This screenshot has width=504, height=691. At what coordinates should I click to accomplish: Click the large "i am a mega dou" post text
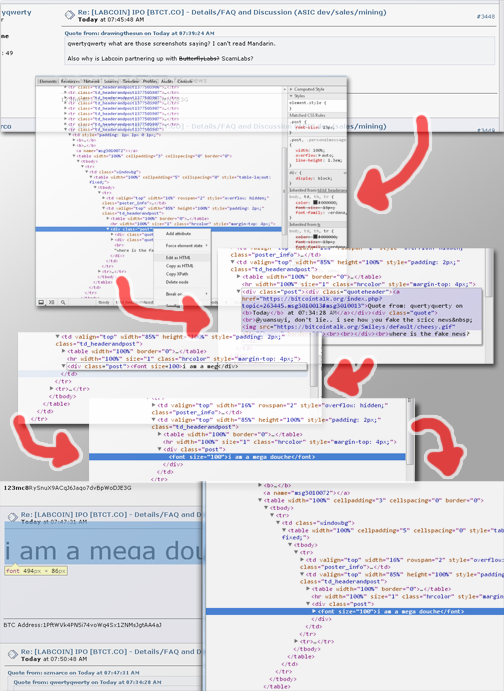tap(104, 551)
